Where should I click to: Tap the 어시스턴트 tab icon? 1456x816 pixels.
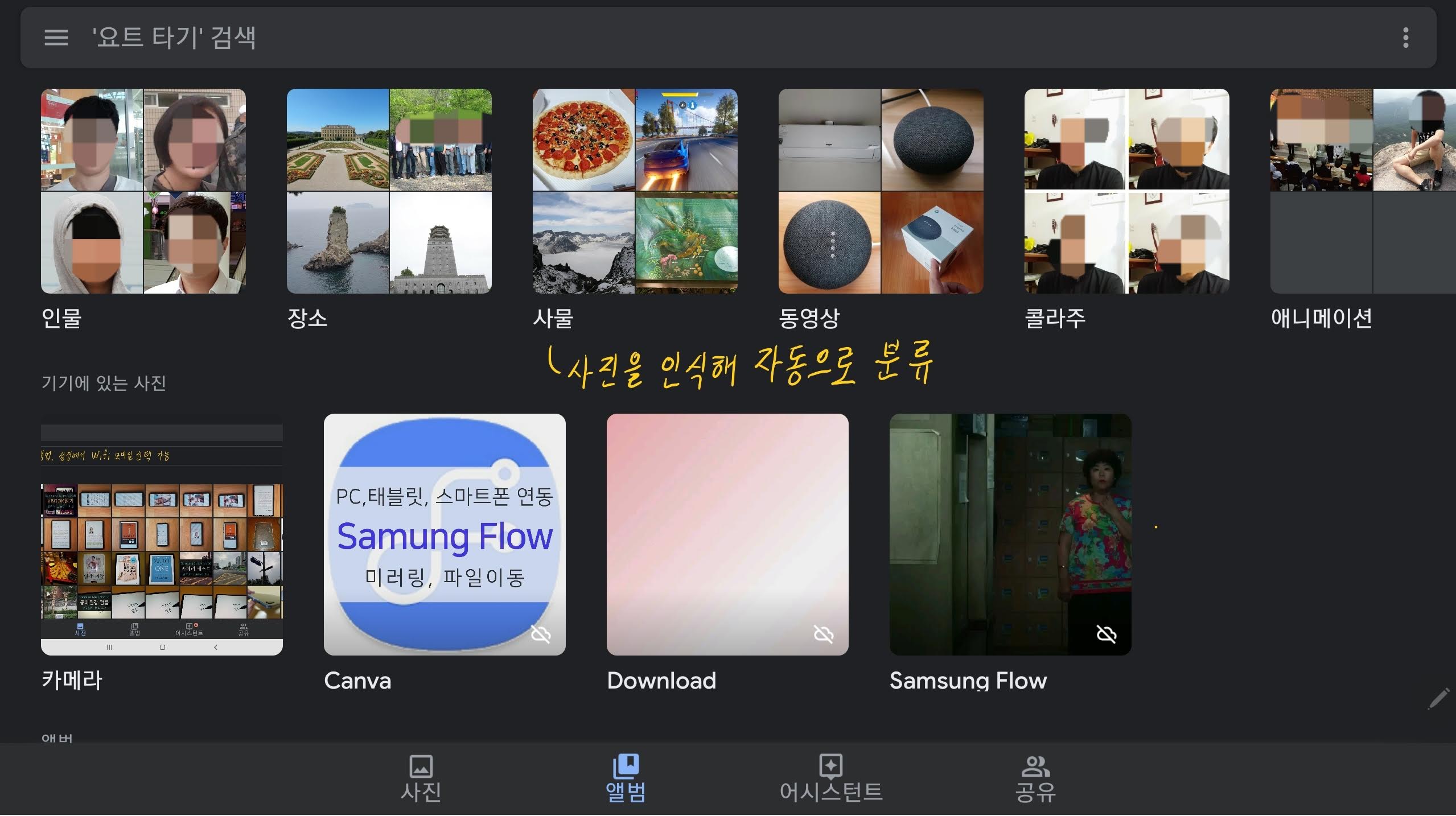point(830,766)
